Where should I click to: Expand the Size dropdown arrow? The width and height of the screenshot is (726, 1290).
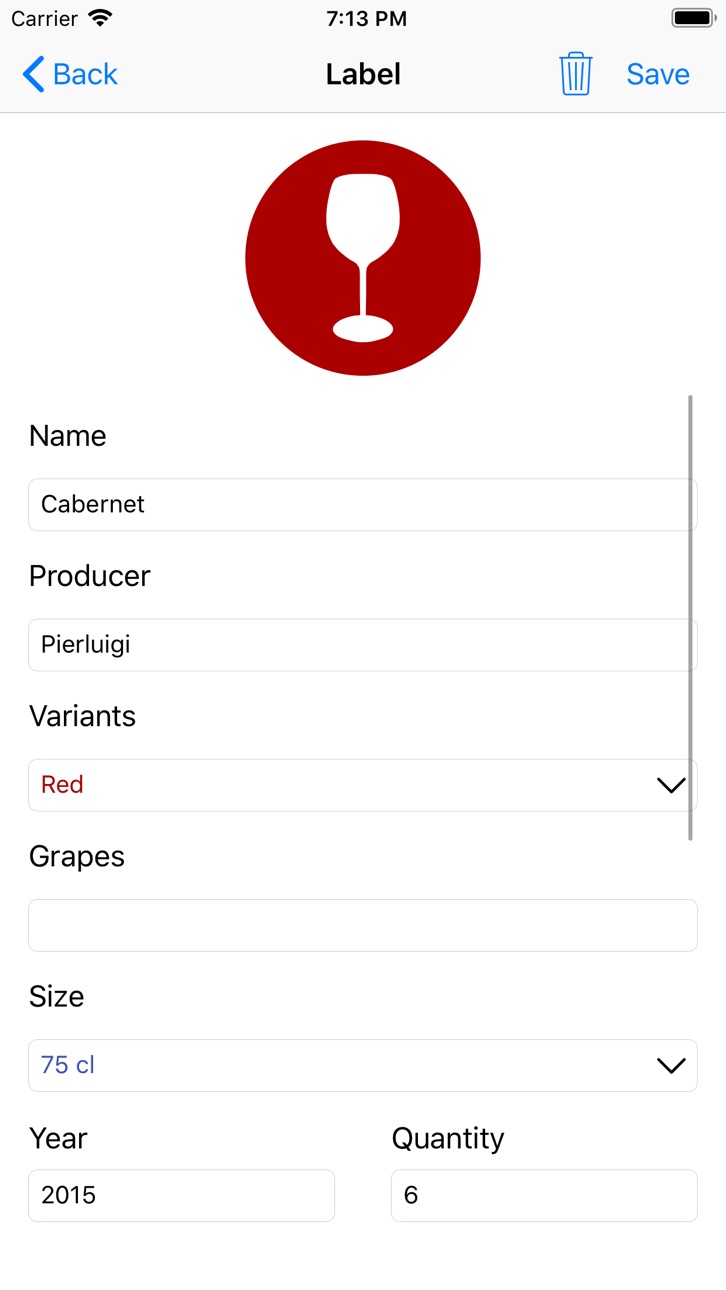click(x=671, y=1065)
